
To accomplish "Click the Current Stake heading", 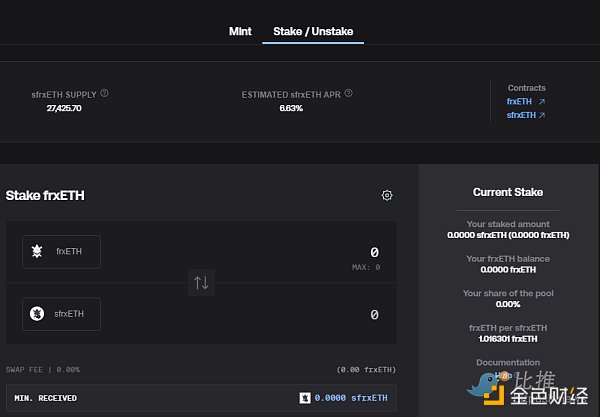I will coord(508,192).
